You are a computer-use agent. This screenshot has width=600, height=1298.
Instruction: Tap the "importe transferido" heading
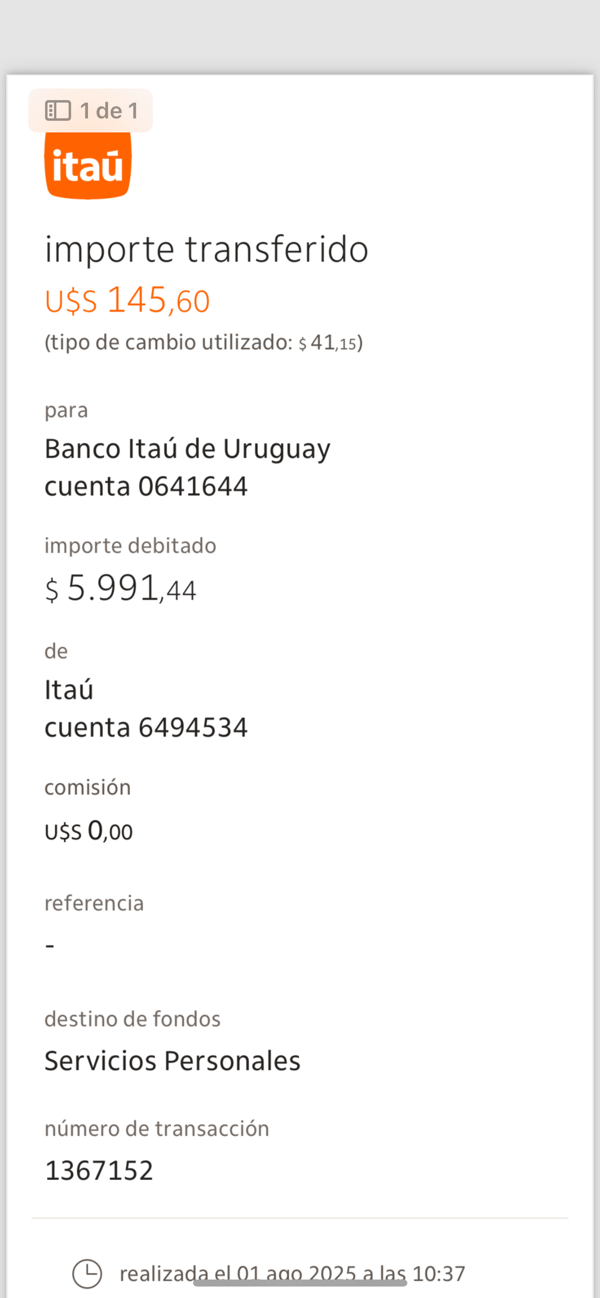(x=206, y=249)
